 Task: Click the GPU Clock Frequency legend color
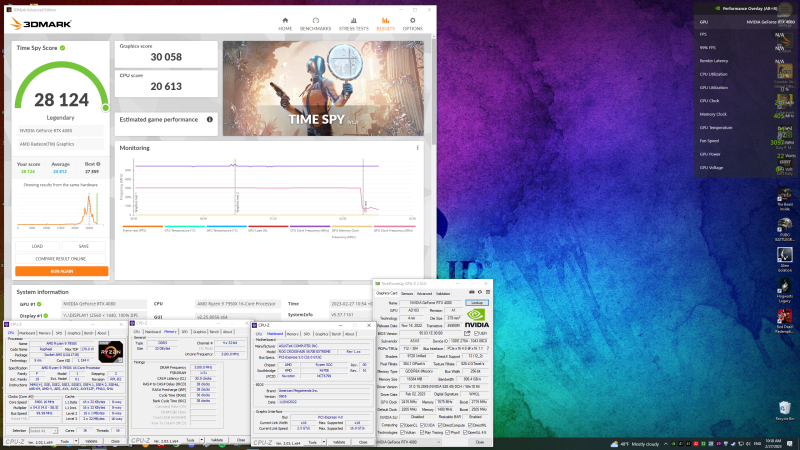(394, 226)
